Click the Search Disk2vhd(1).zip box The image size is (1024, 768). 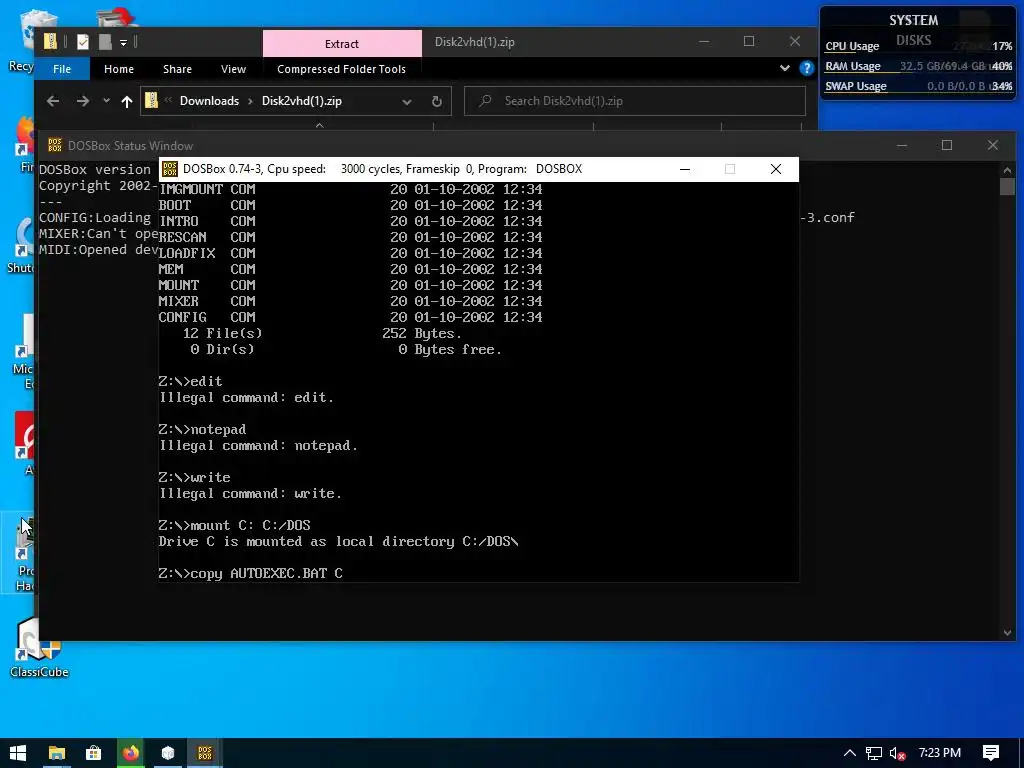pos(634,101)
